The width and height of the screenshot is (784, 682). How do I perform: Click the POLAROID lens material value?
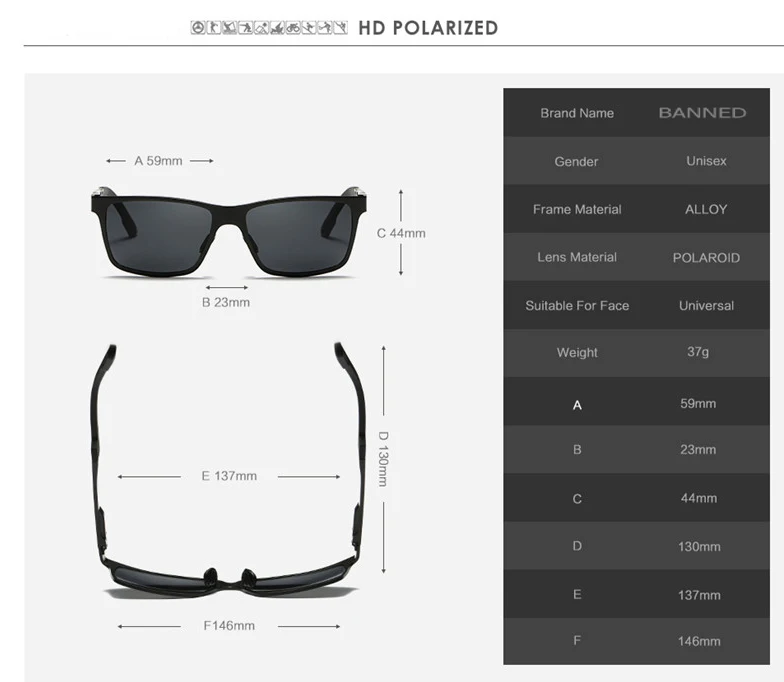coord(706,258)
